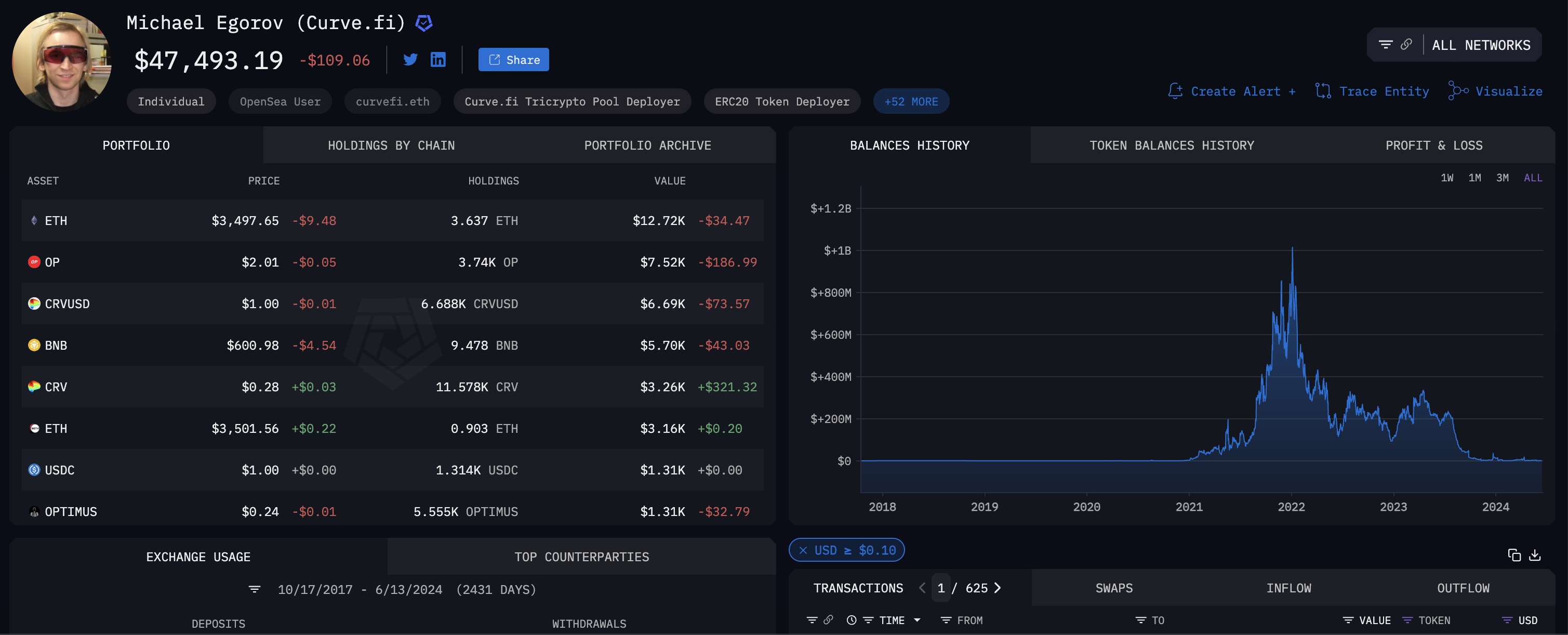Click the CRVUSD token icon
The width and height of the screenshot is (1568, 635).
pos(34,303)
